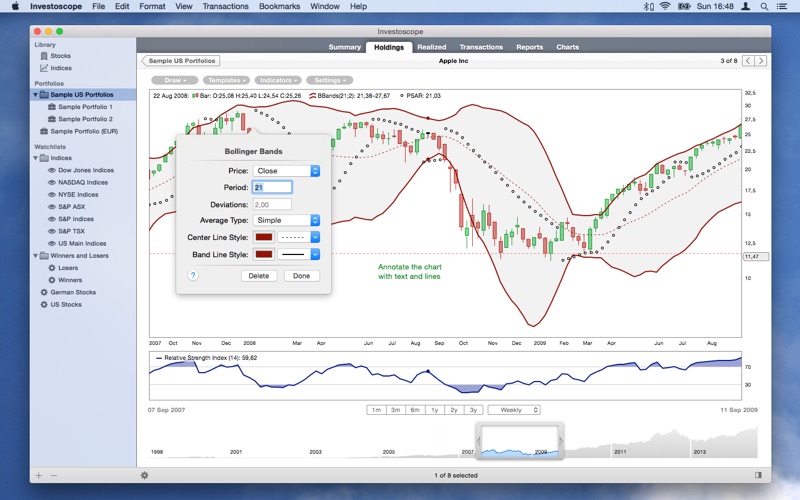800x500 pixels.
Task: Collapse the Sample US Portfolios folder
Action: (x=35, y=94)
